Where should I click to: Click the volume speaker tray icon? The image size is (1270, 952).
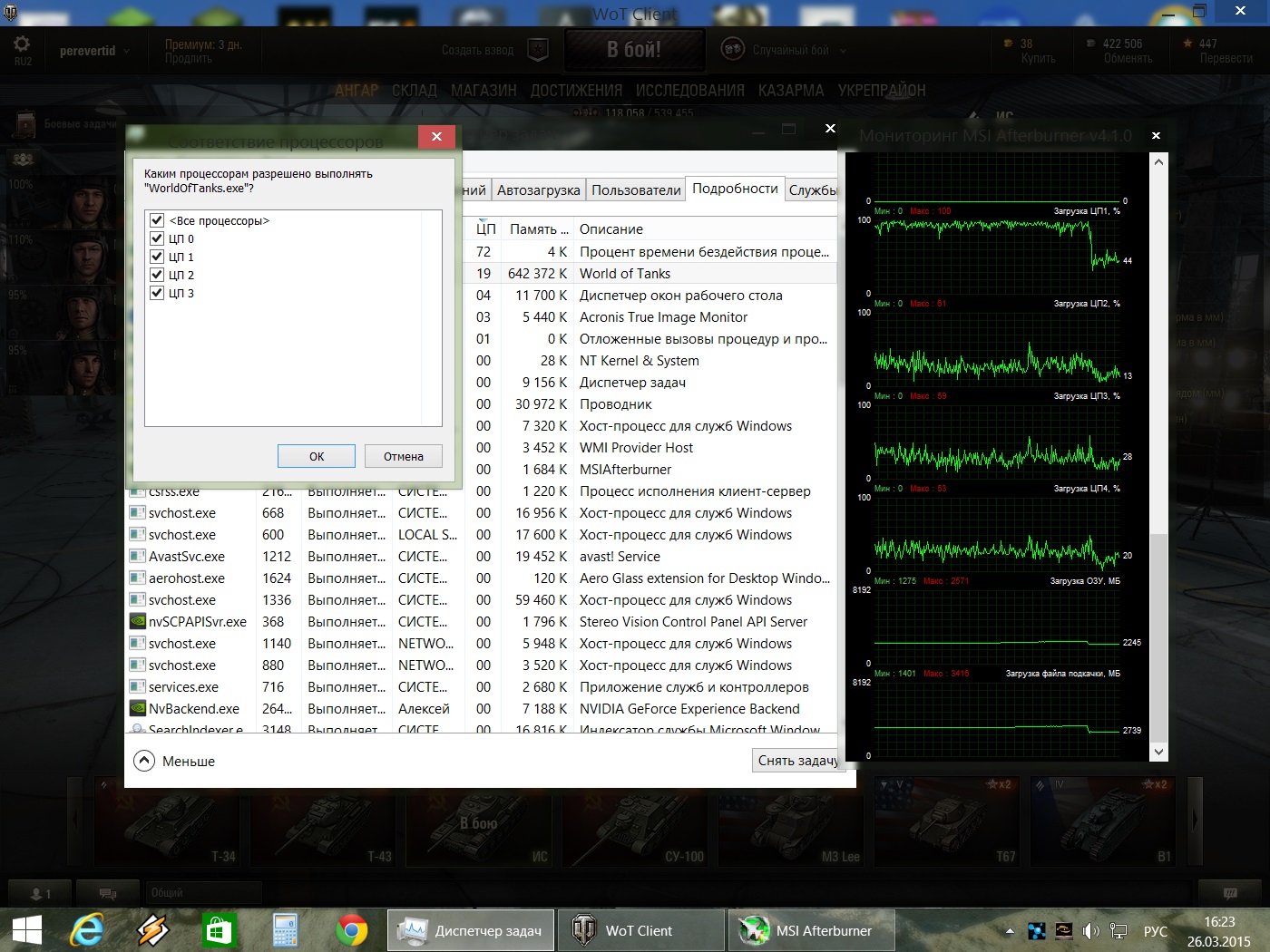(x=1090, y=931)
